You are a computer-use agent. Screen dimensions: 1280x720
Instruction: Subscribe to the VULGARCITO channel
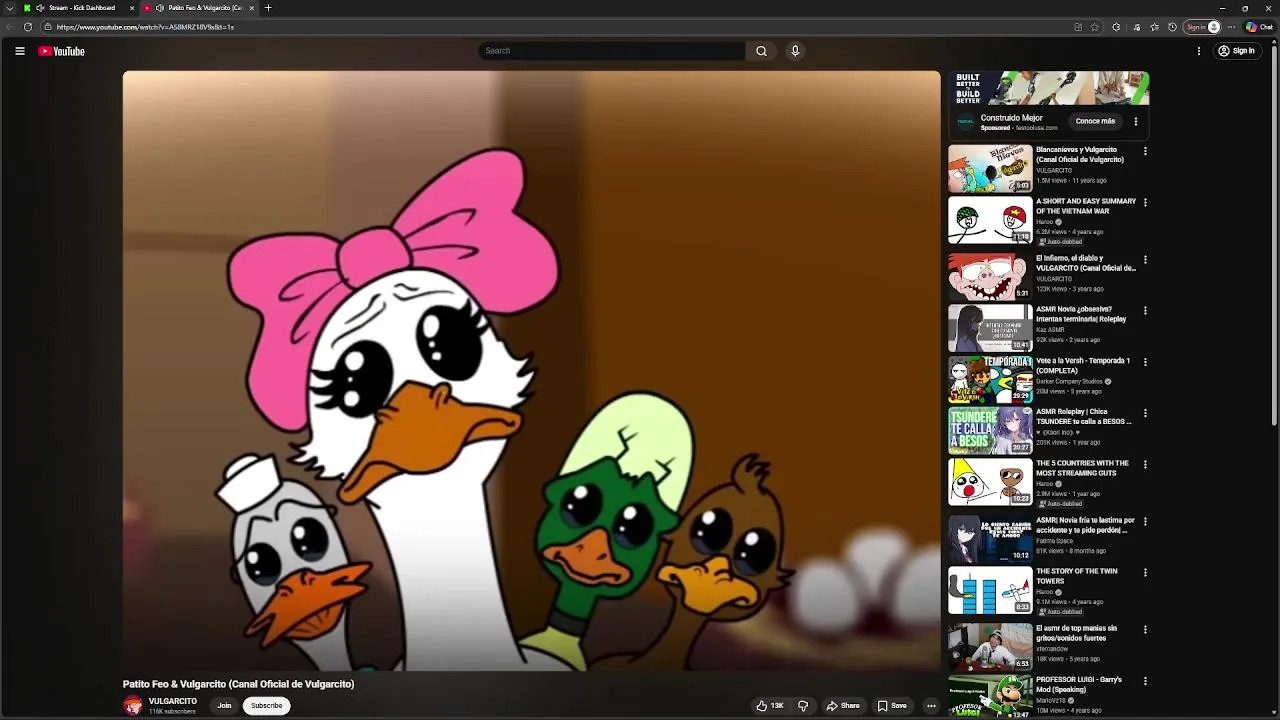(x=267, y=706)
